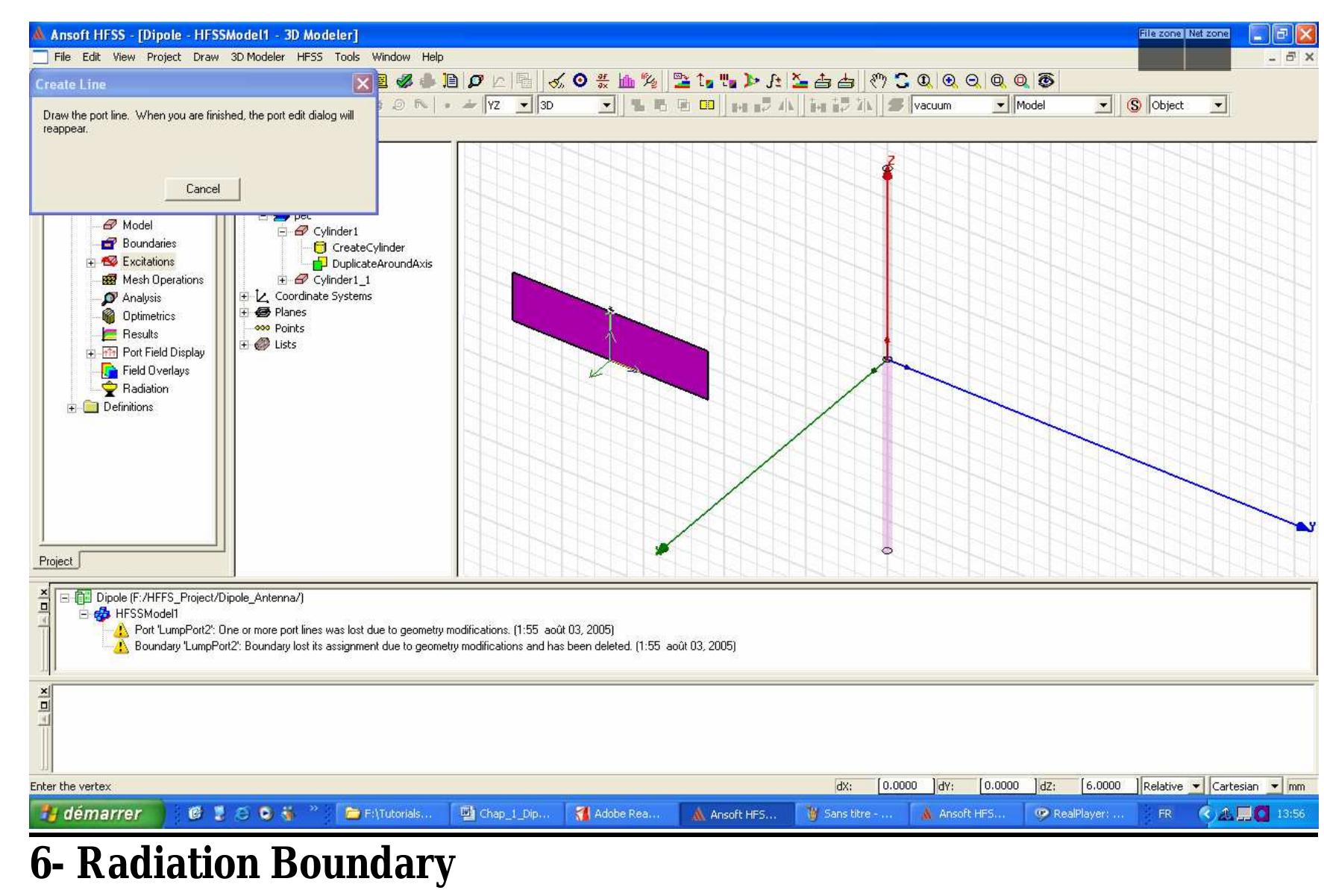The image size is (1324, 896).
Task: Activate the Rotate view tool
Action: [901, 80]
